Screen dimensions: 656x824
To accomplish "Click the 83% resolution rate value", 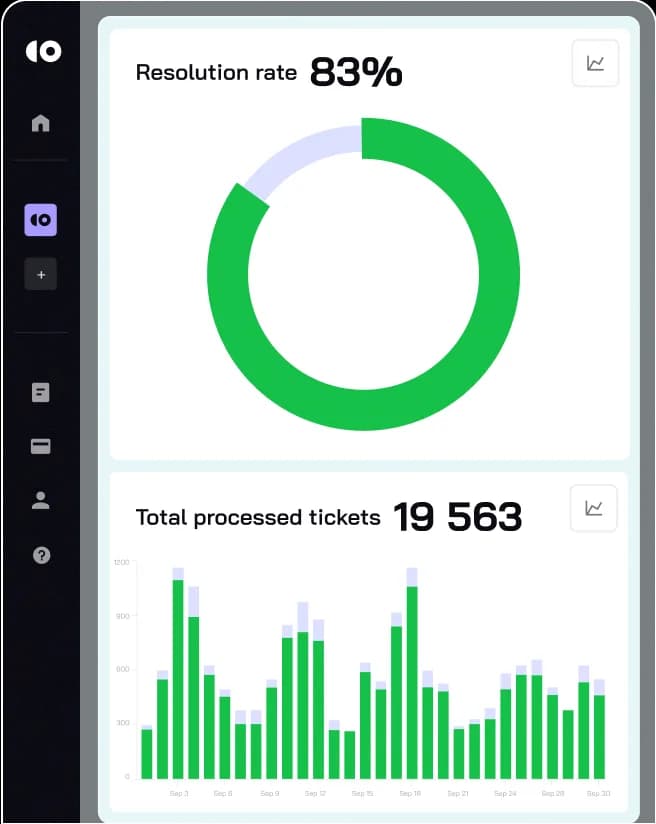I will [x=356, y=72].
